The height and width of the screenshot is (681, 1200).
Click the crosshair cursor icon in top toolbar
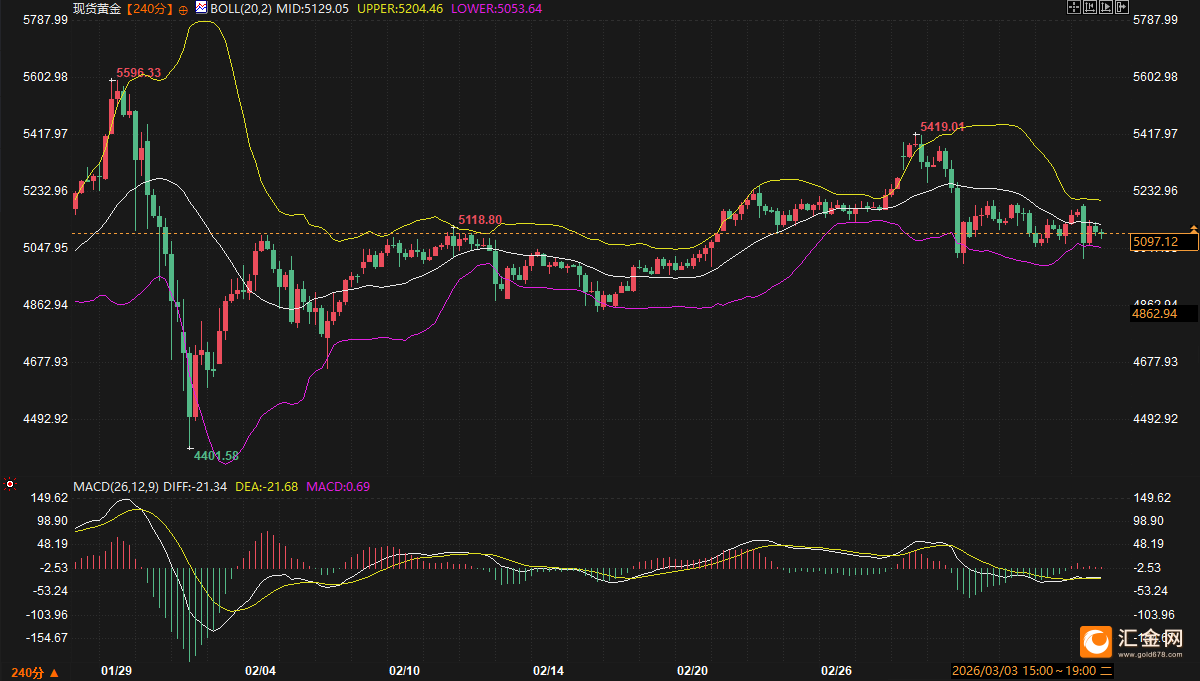click(1075, 8)
